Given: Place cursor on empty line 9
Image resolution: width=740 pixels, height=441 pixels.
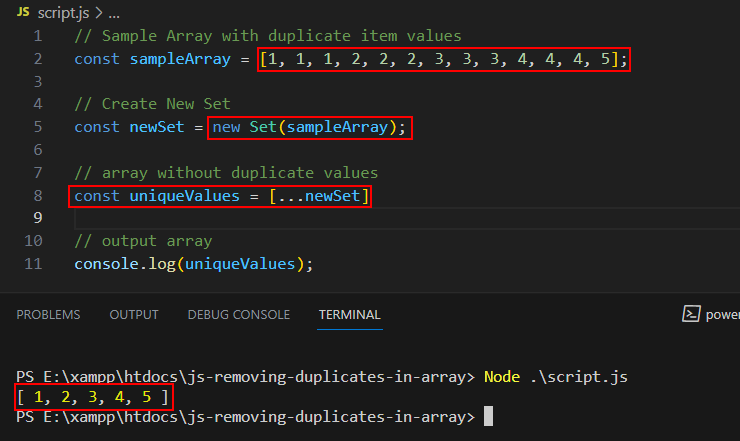Looking at the screenshot, I should (x=406, y=218).
